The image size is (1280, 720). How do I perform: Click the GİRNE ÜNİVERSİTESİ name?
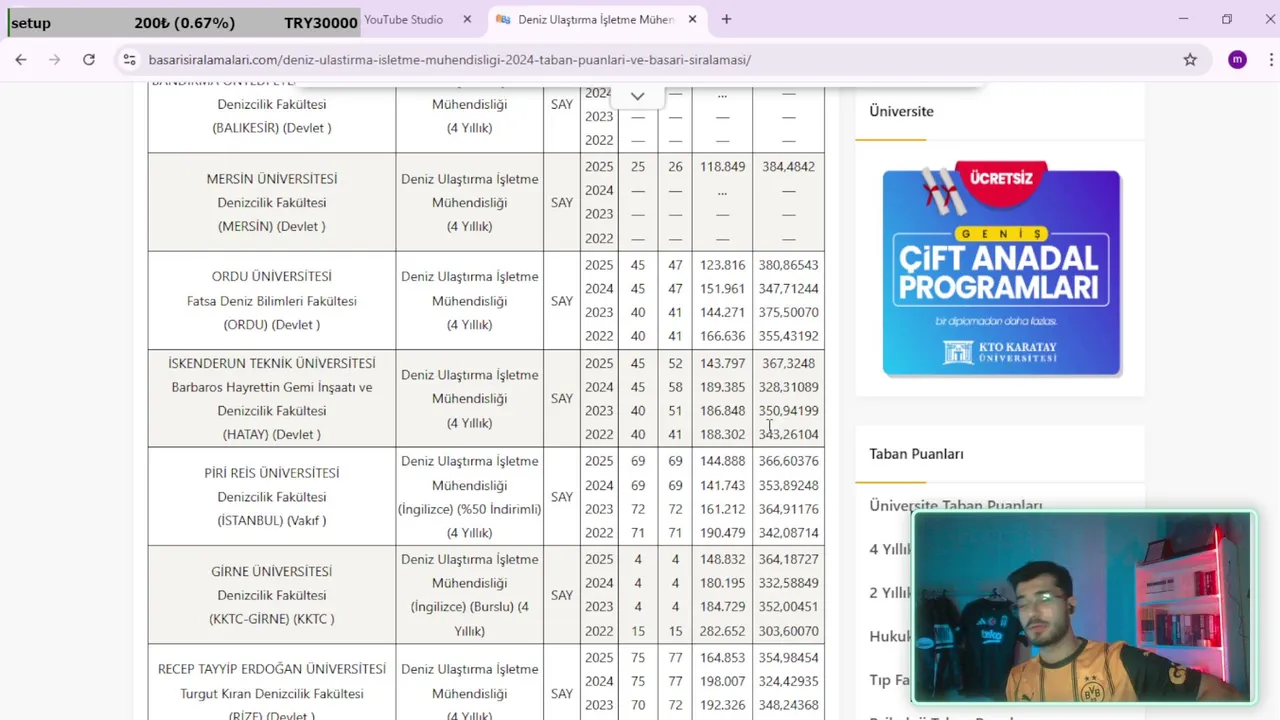272,572
